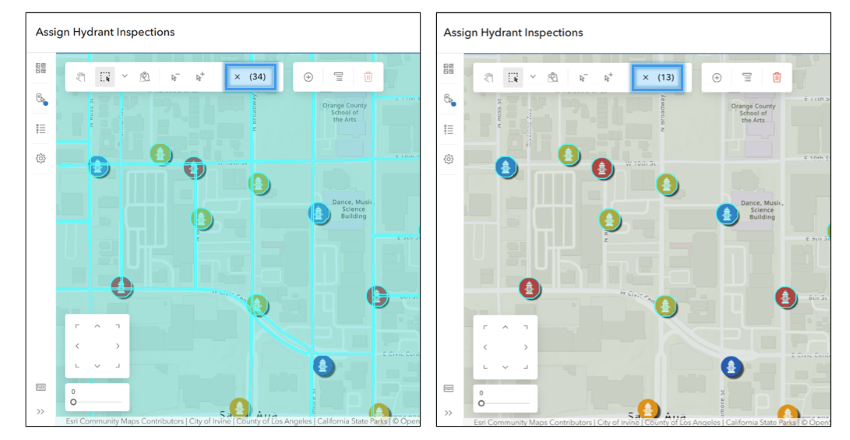Click the keyboard icon in the (34) view sidebar
Image resolution: width=850 pixels, height=440 pixels.
point(41,387)
